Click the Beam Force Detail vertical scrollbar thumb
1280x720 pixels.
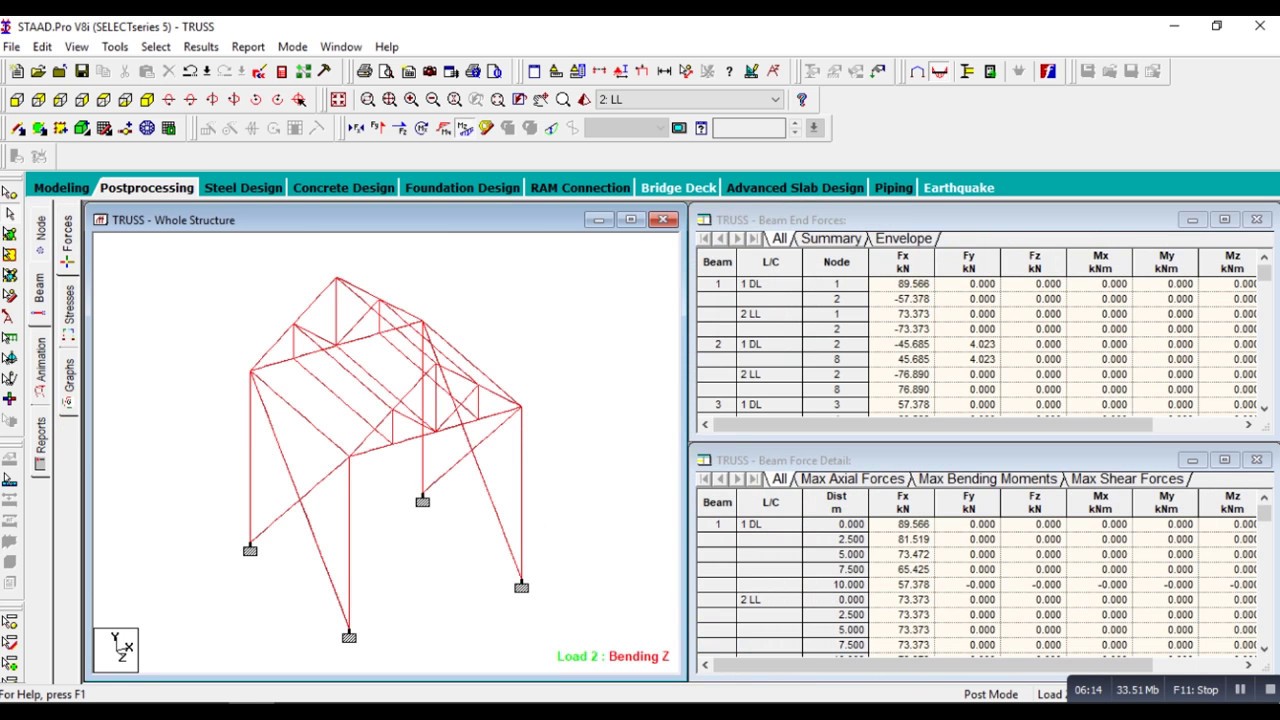click(1265, 512)
